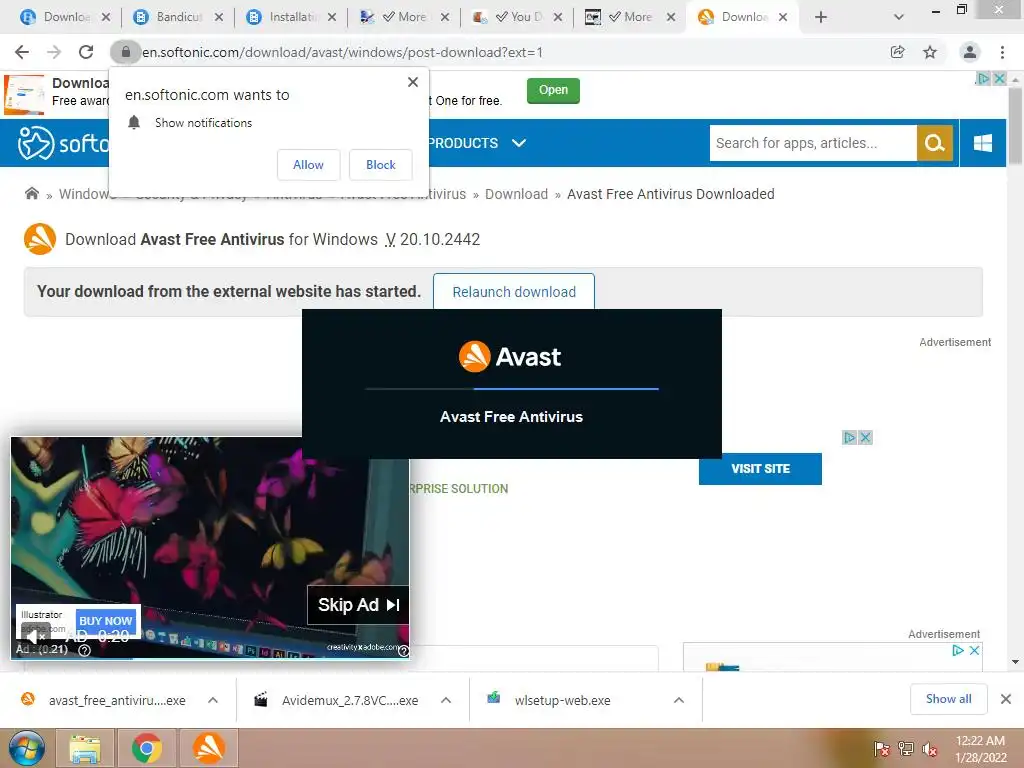Close the Bandicut tab
1024x768 pixels.
pyautogui.click(x=219, y=17)
